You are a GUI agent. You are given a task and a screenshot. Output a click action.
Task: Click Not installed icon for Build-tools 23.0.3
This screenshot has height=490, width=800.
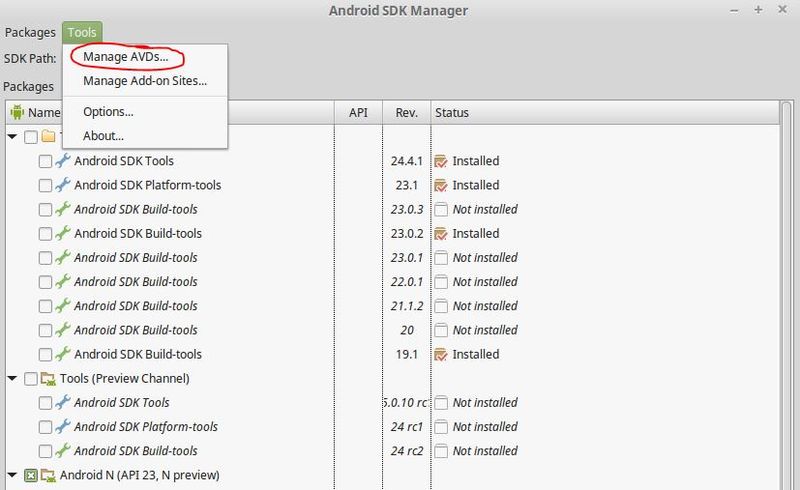pos(441,209)
